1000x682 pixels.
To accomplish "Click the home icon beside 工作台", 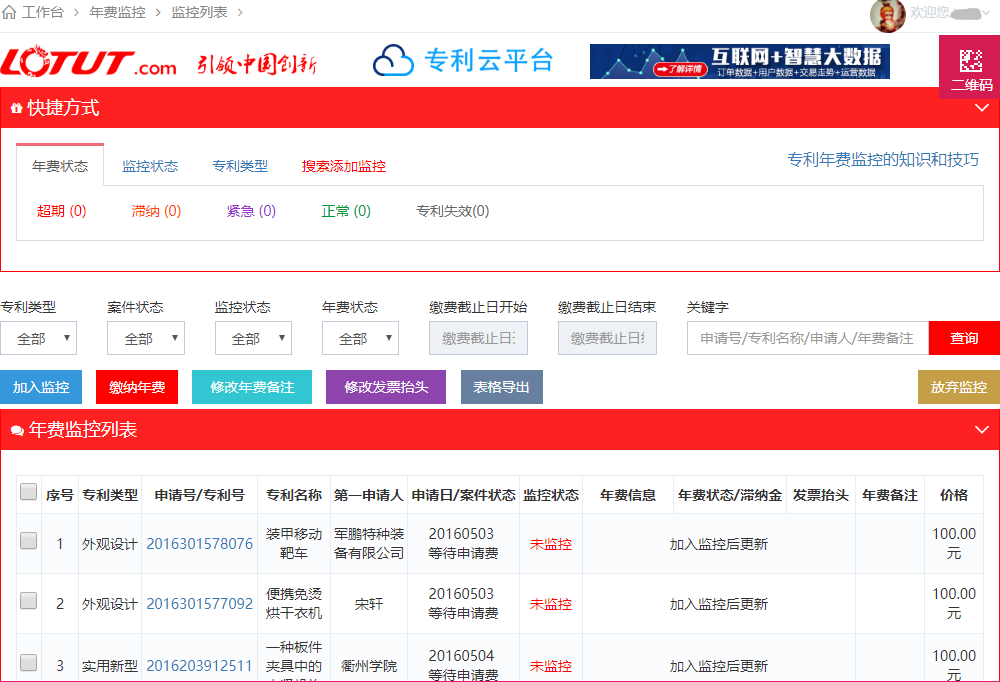I will coord(9,12).
